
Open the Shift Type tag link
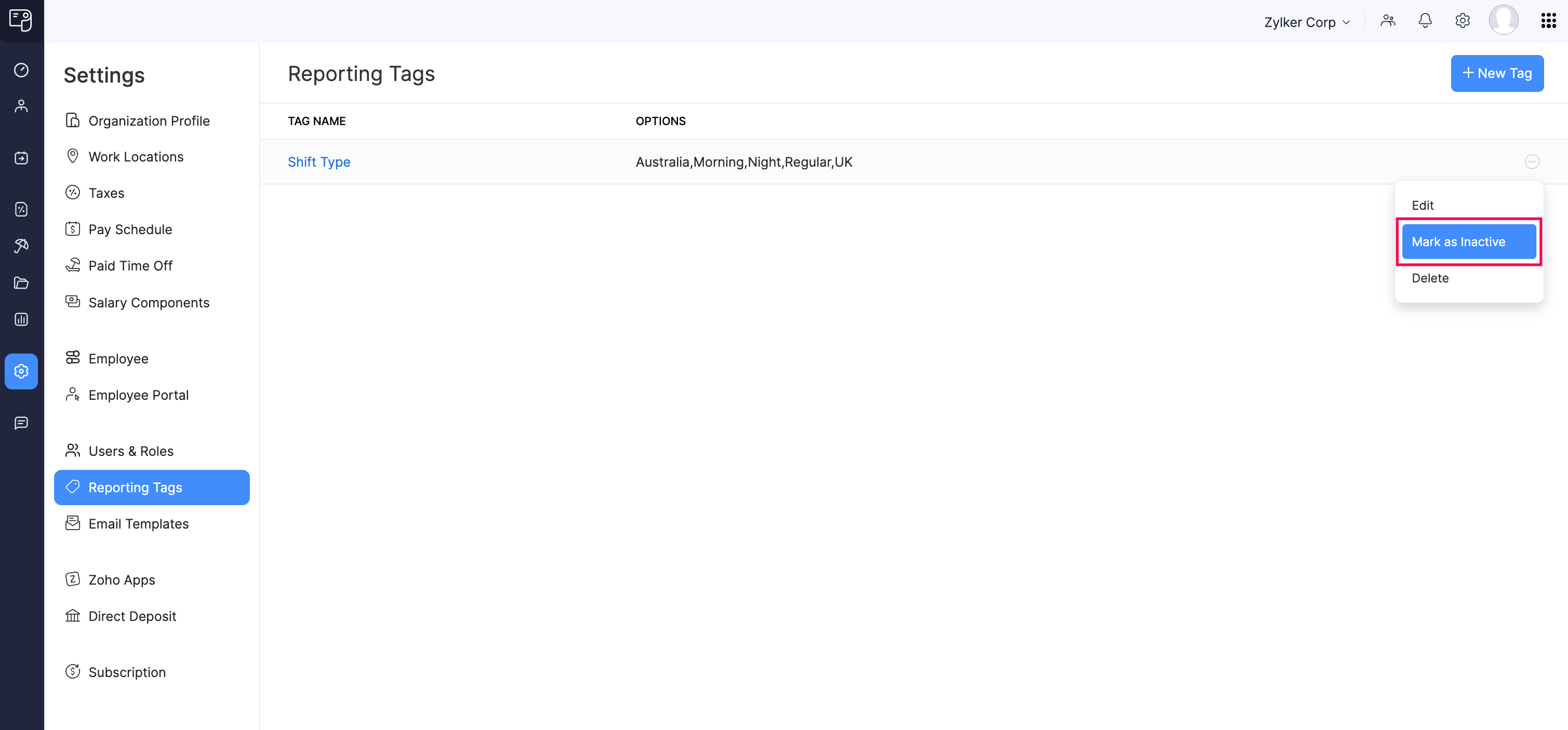pos(319,162)
